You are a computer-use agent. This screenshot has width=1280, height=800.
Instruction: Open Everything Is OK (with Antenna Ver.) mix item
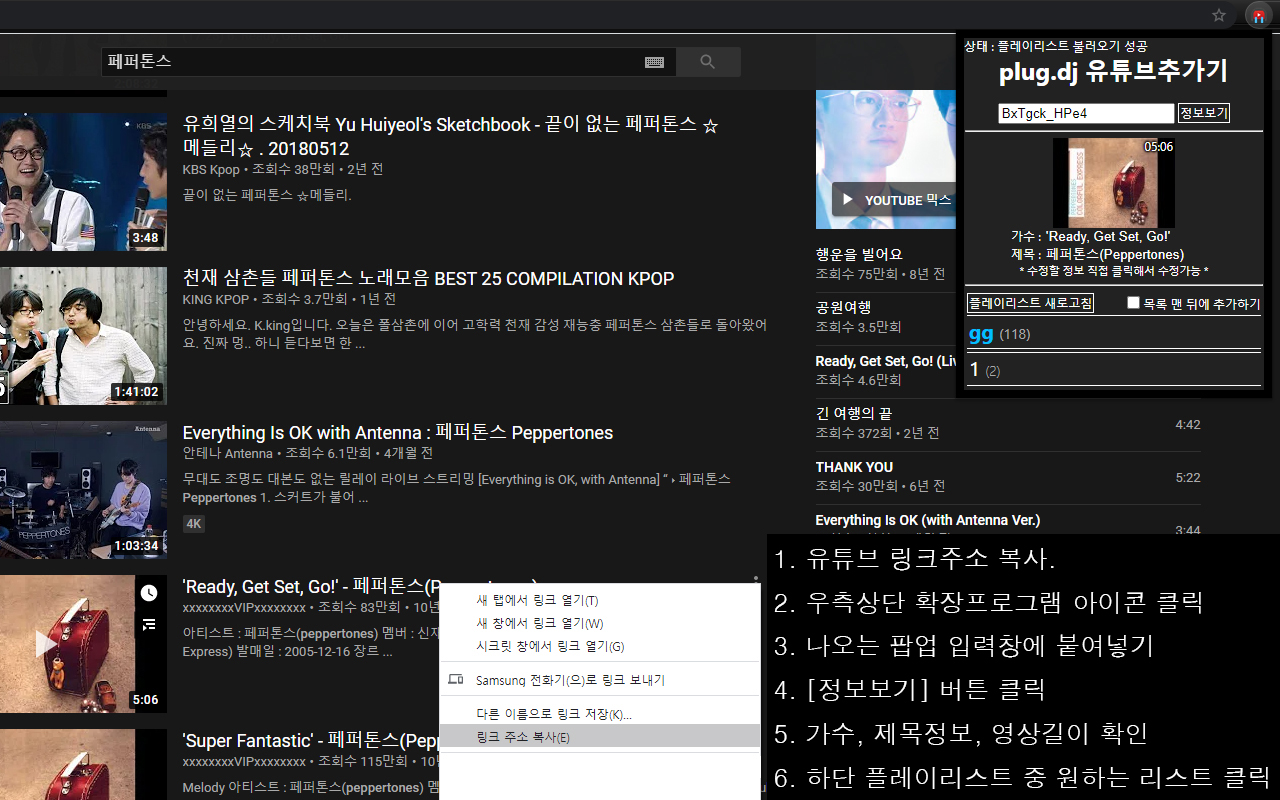[x=928, y=520]
